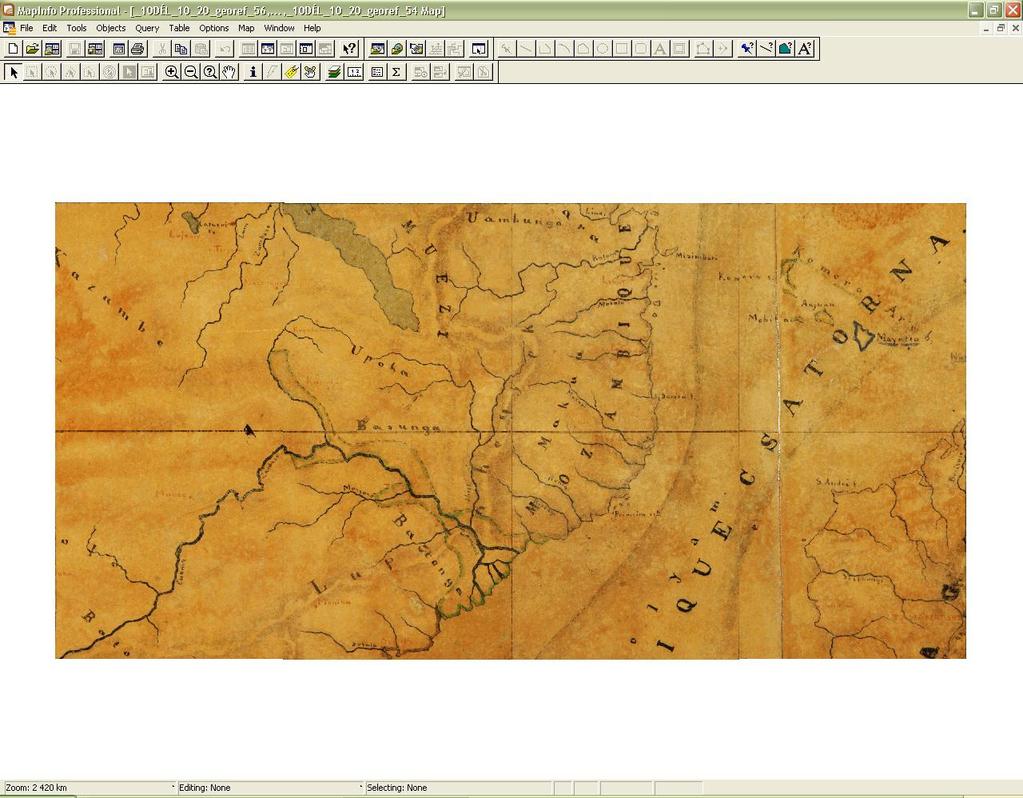Screen dimensions: 1023x798
Task: Open the Text Style icon
Action: [x=805, y=49]
